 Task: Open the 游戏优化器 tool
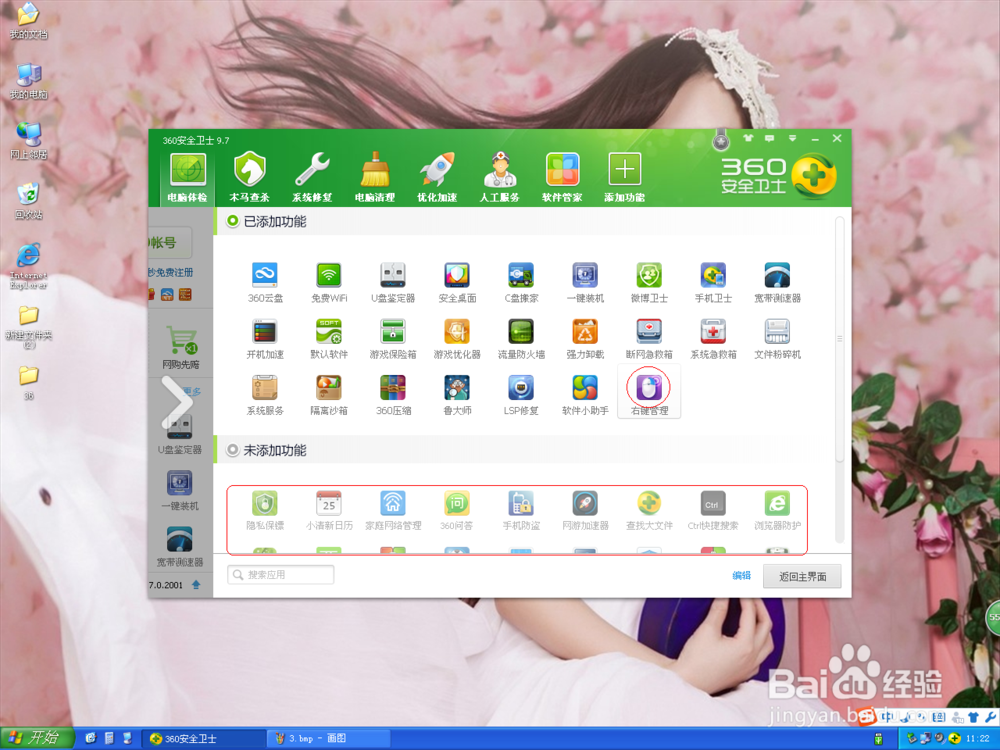tap(457, 339)
